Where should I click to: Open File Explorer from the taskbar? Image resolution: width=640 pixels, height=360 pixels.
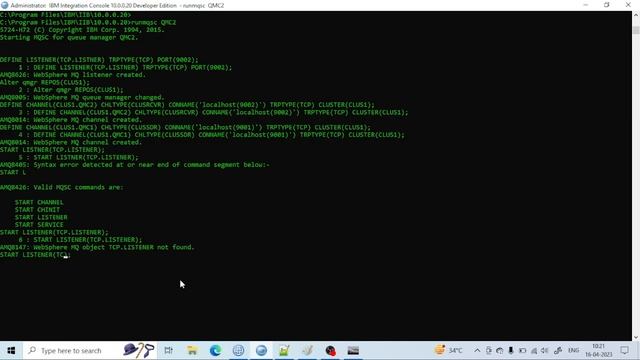[x=192, y=351]
